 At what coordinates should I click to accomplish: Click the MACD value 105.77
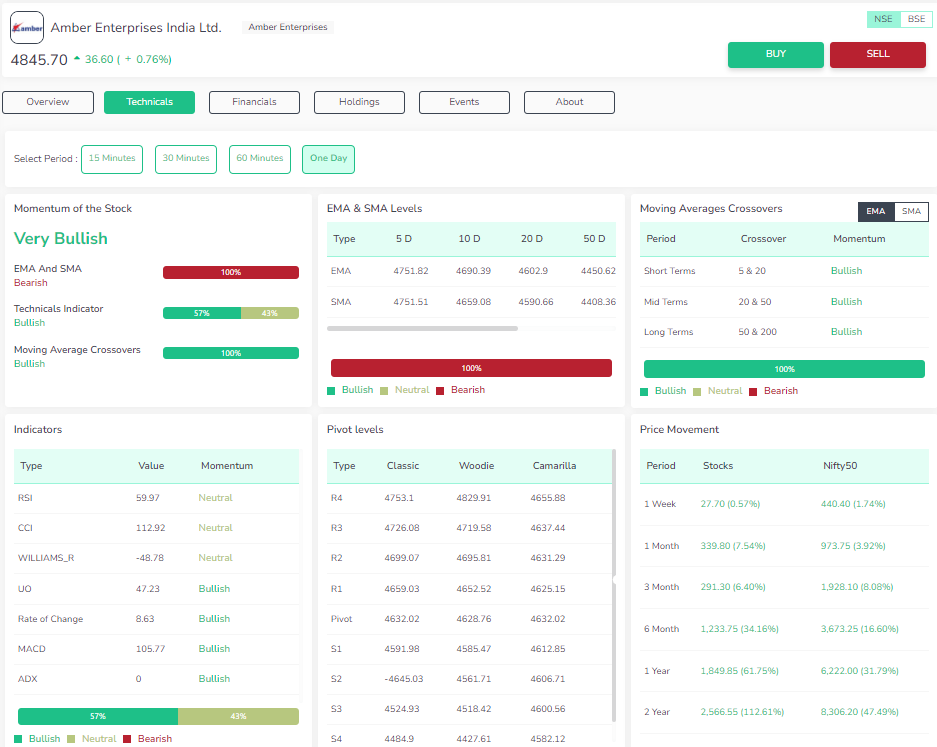151,649
